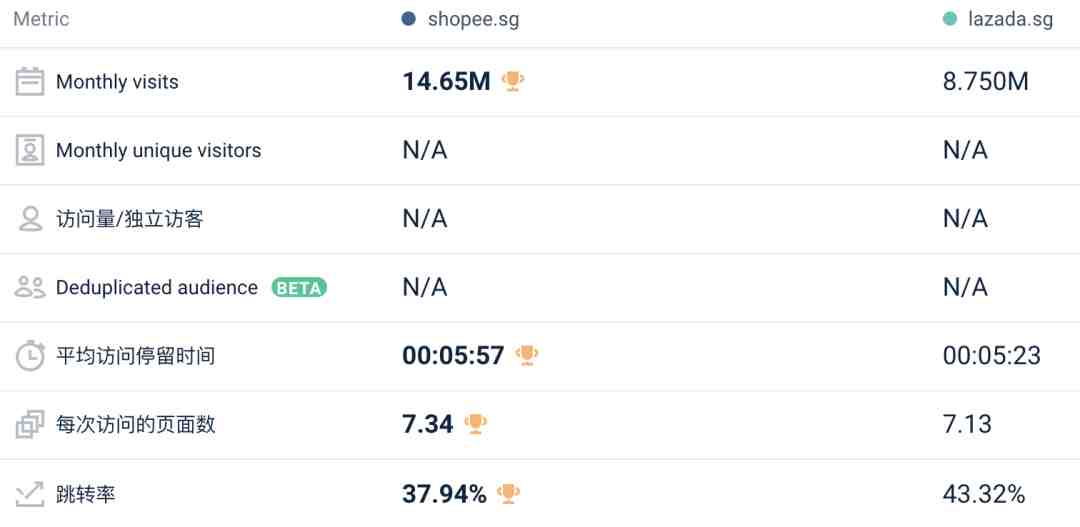Click the green BETA badge
1080x527 pixels.
tap(299, 288)
